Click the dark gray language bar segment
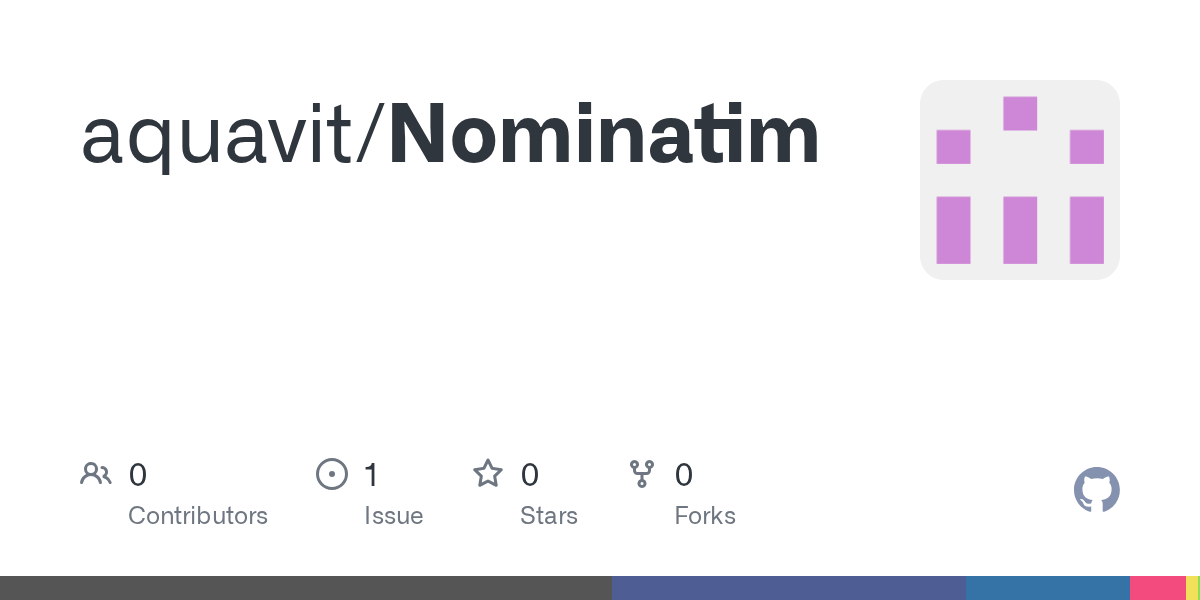This screenshot has width=1200, height=600. coord(306,588)
